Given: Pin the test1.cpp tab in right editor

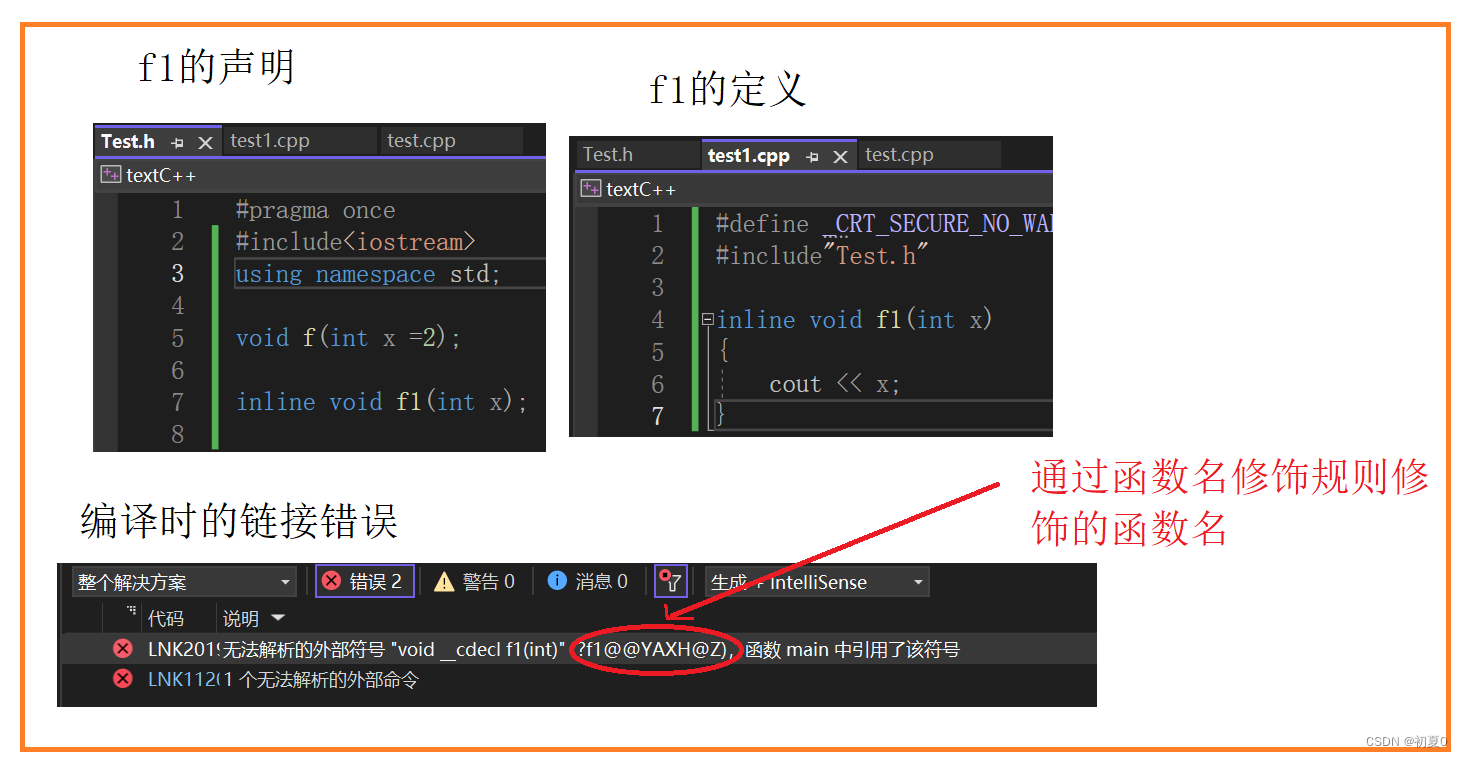Looking at the screenshot, I should tap(813, 157).
